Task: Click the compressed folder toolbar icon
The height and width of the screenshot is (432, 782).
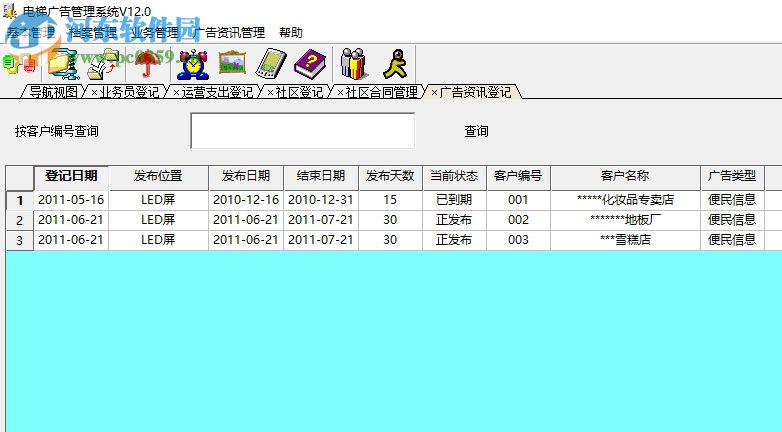Action: click(64, 64)
